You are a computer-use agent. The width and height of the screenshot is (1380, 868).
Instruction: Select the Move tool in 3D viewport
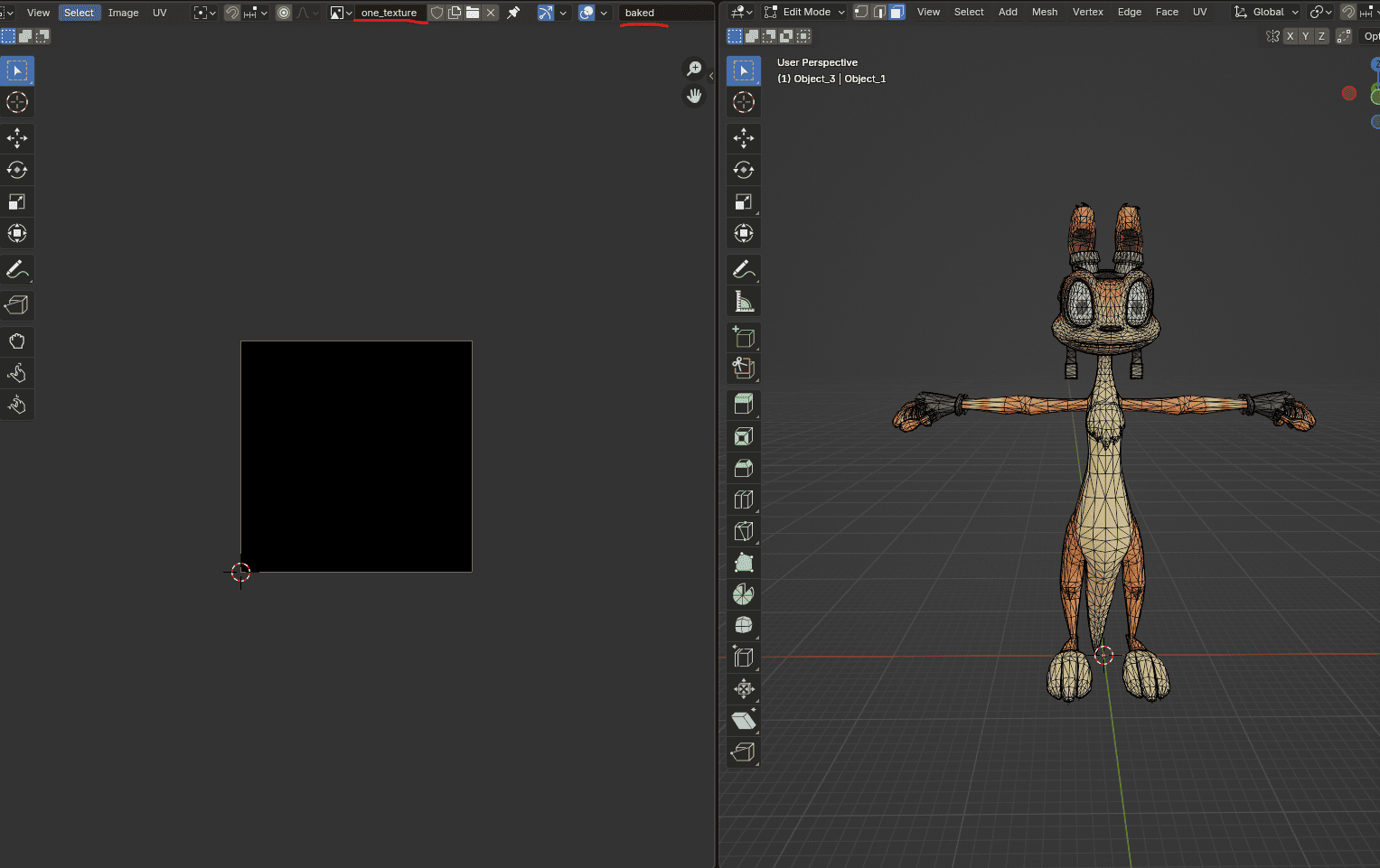coord(744,138)
